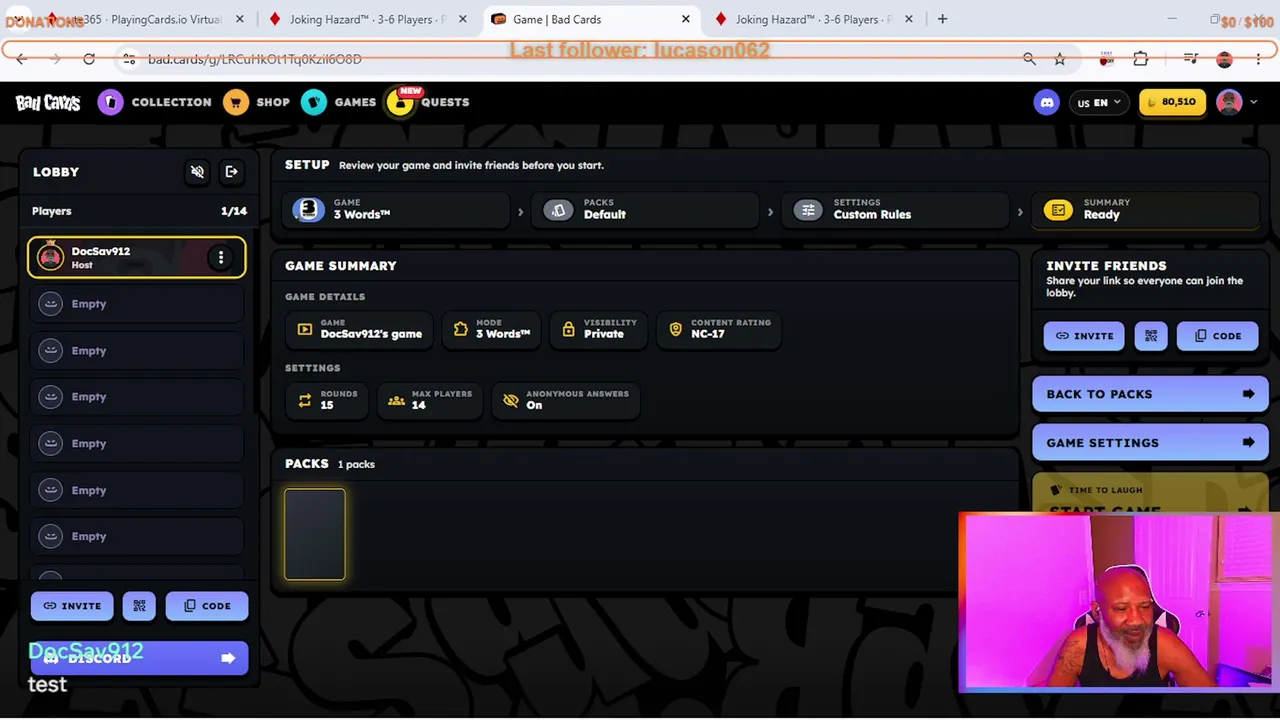The image size is (1280, 720).
Task: Click the 80,510 coin balance button
Action: (x=1173, y=102)
